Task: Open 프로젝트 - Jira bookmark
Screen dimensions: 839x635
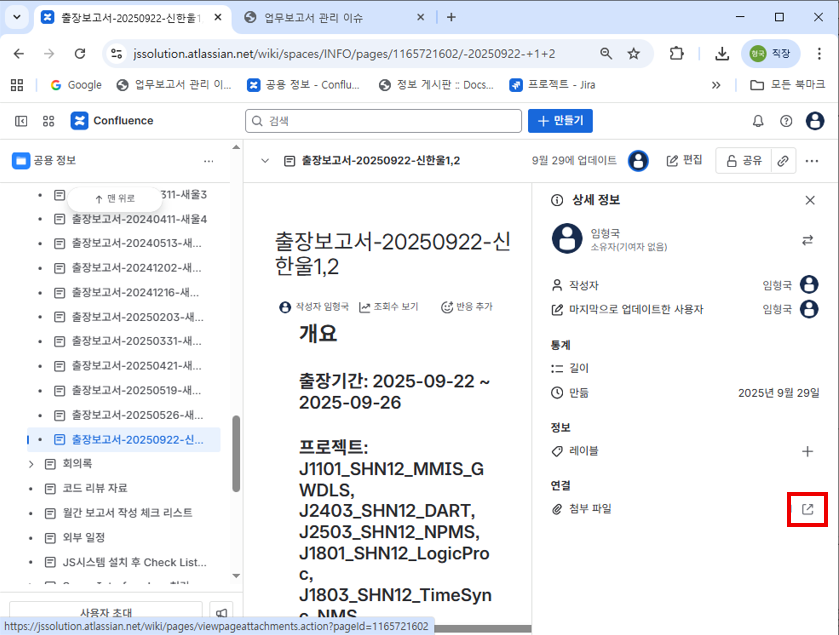Action: pos(556,85)
